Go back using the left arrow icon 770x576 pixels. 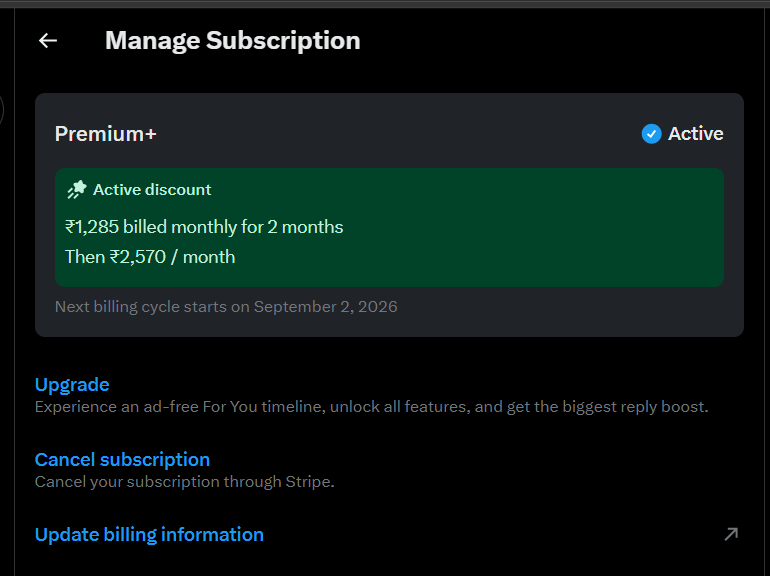click(x=48, y=40)
